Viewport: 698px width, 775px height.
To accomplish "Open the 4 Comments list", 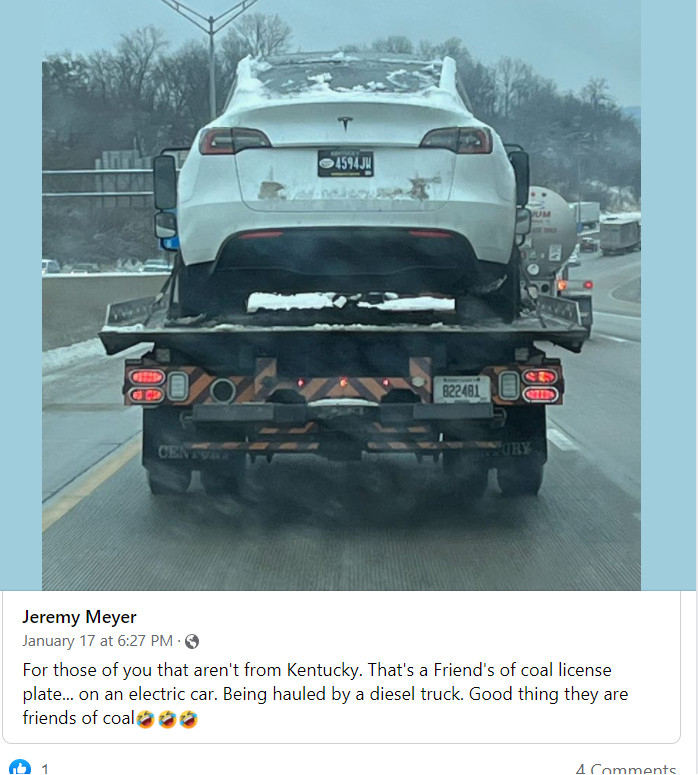I will coord(626,769).
